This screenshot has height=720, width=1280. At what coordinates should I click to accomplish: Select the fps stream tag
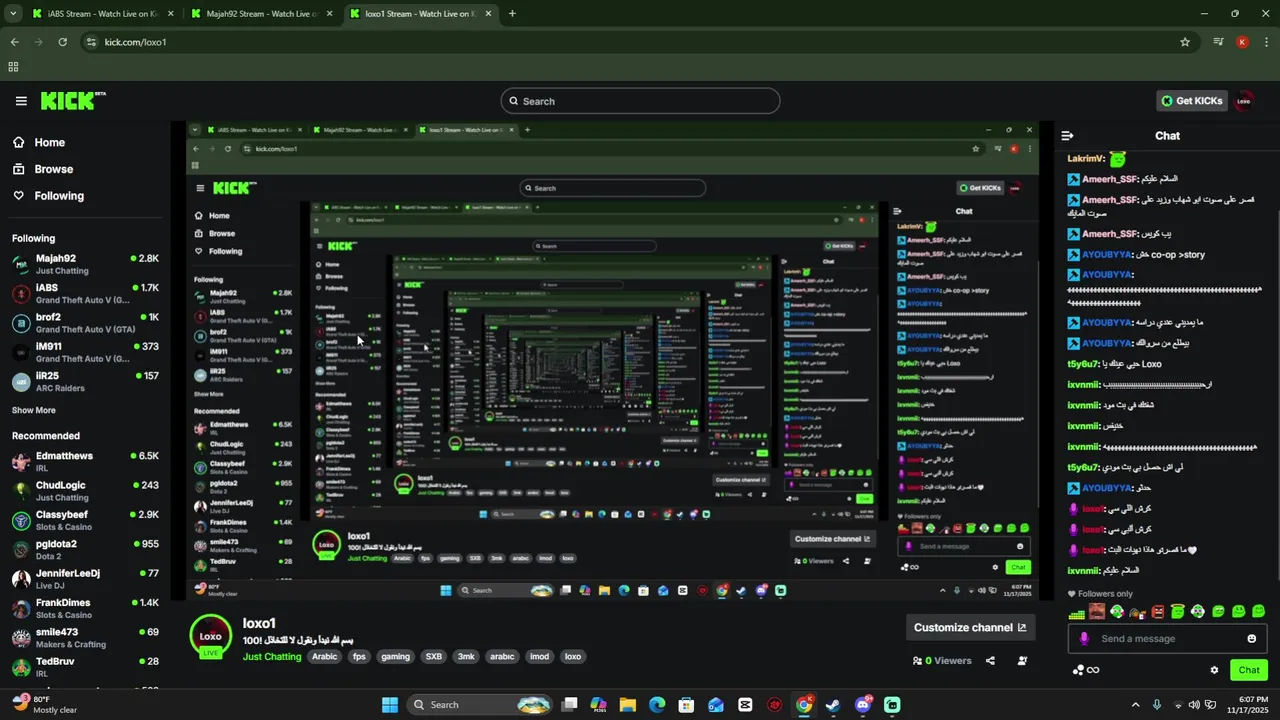pos(359,657)
